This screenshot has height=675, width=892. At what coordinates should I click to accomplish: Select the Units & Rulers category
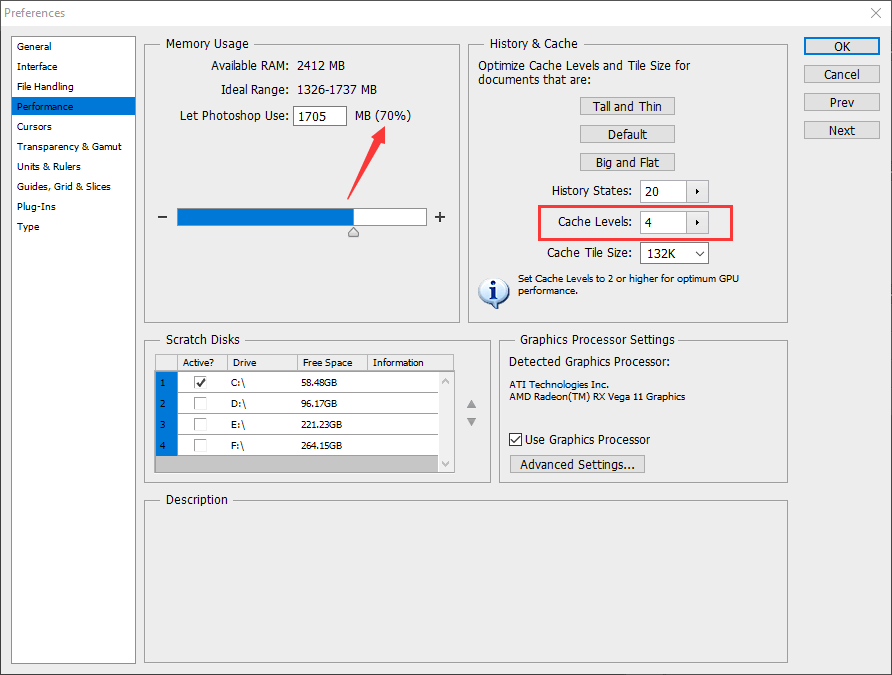tap(73, 166)
